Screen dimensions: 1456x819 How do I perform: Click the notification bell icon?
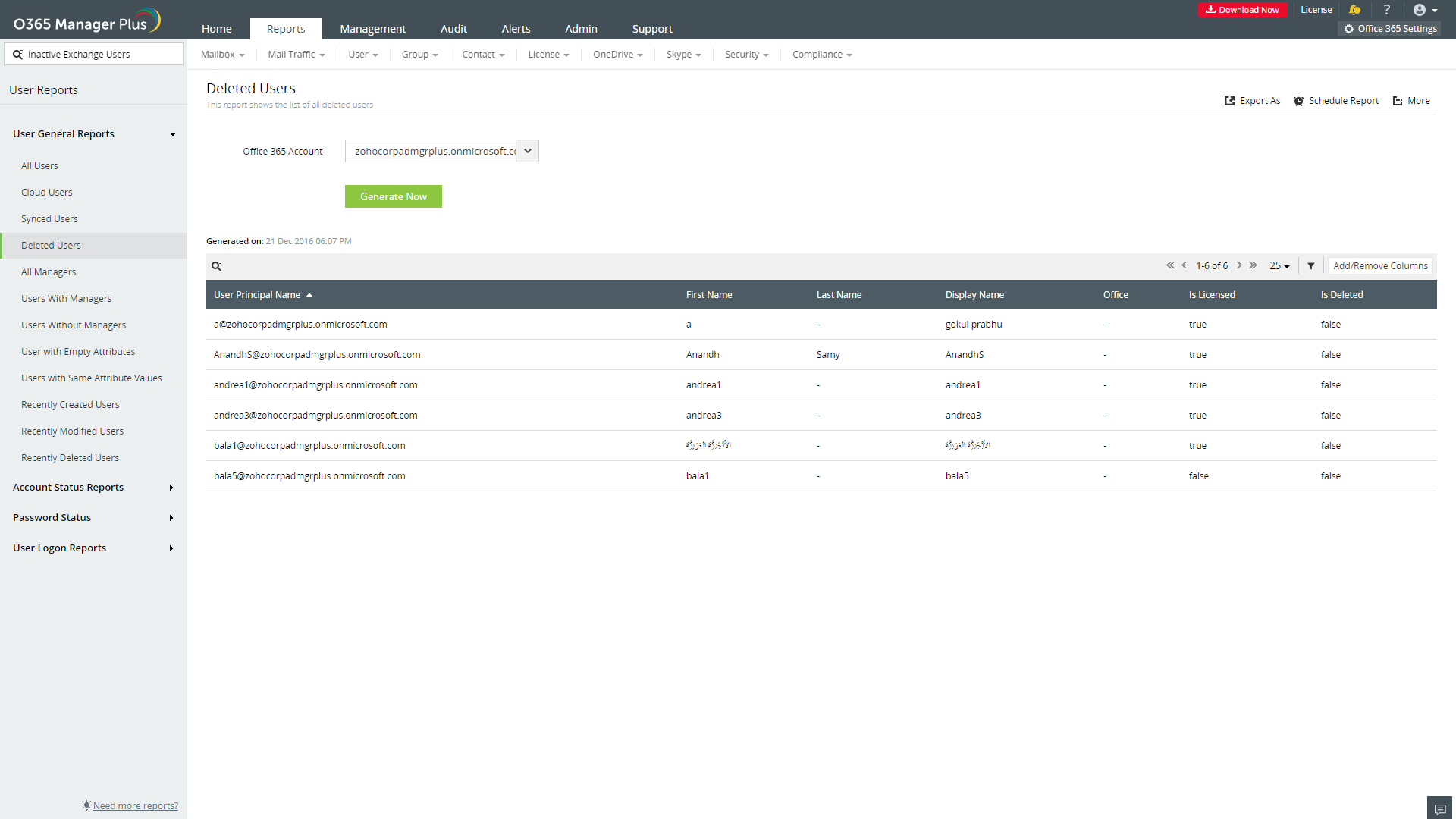1355,10
